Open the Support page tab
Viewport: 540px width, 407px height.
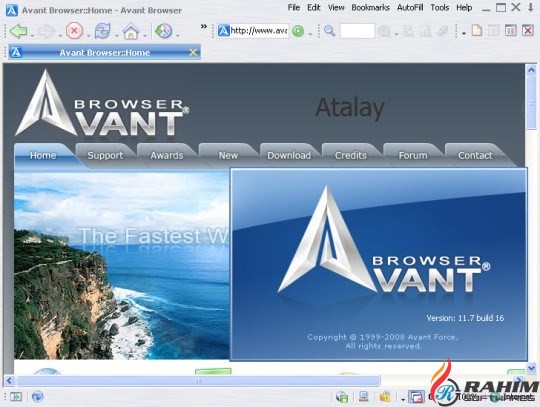105,156
